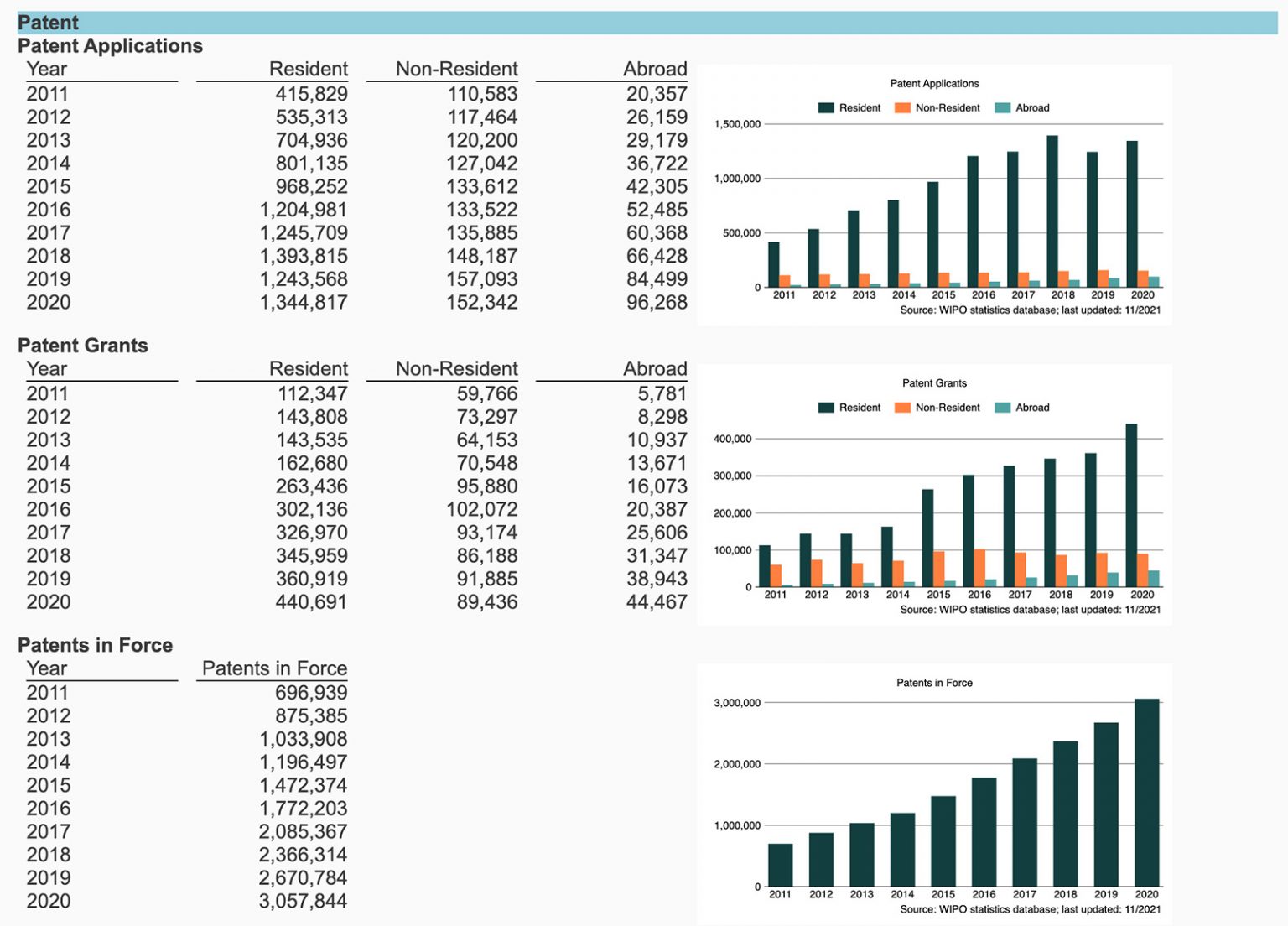1288x926 pixels.
Task: Click resident applications value 1,204,981
Action: point(304,210)
